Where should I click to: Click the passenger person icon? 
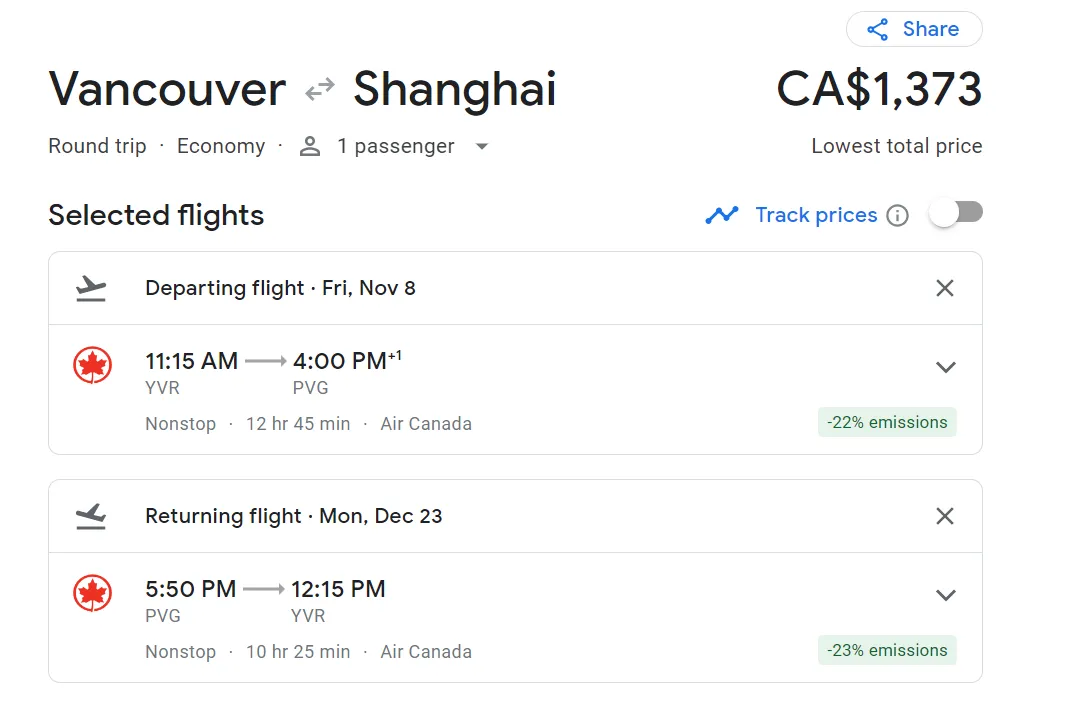(x=310, y=146)
